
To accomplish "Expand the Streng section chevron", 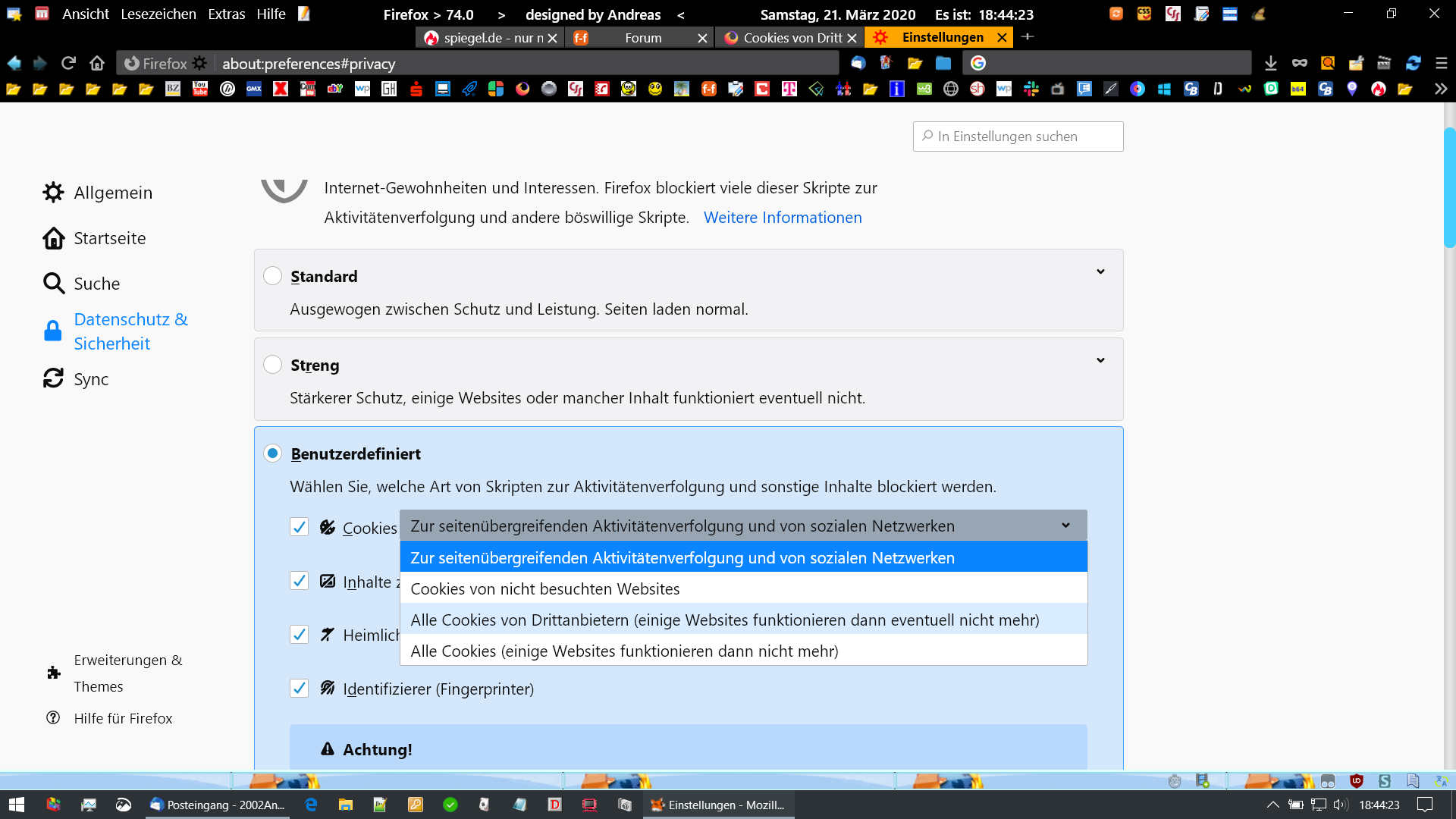I will 1100,360.
